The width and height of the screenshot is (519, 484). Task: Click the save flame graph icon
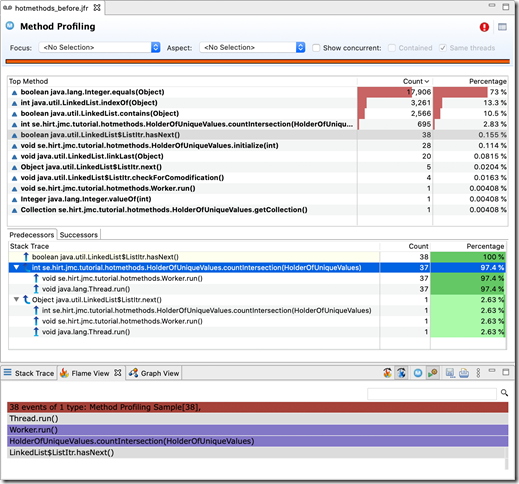(450, 373)
